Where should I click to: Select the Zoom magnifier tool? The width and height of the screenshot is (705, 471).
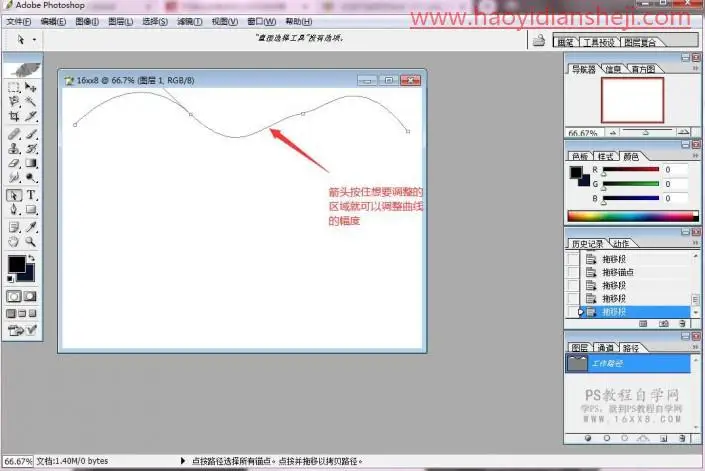click(31, 242)
